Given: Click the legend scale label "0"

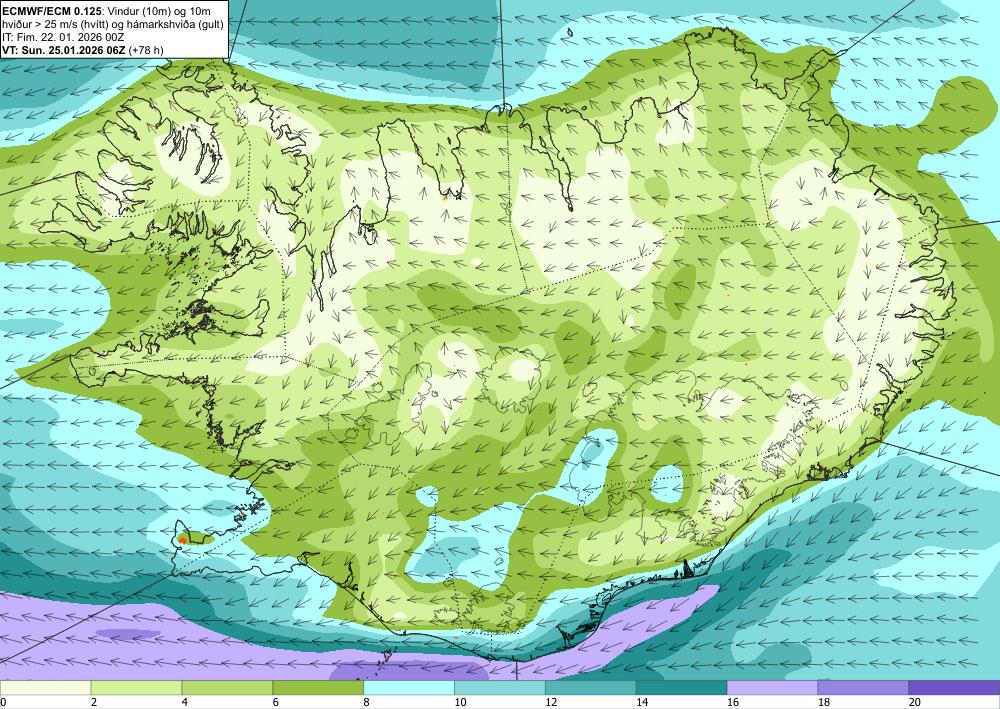Looking at the screenshot, I should (x=3, y=702).
